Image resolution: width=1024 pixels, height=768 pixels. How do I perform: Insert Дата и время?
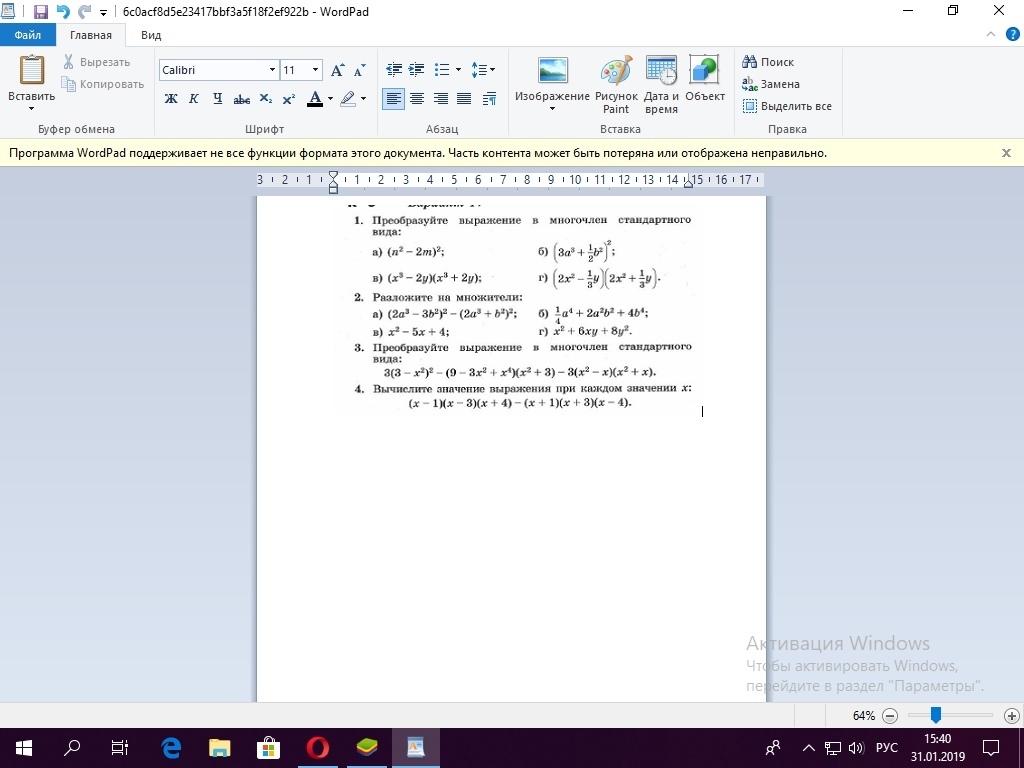click(x=661, y=85)
